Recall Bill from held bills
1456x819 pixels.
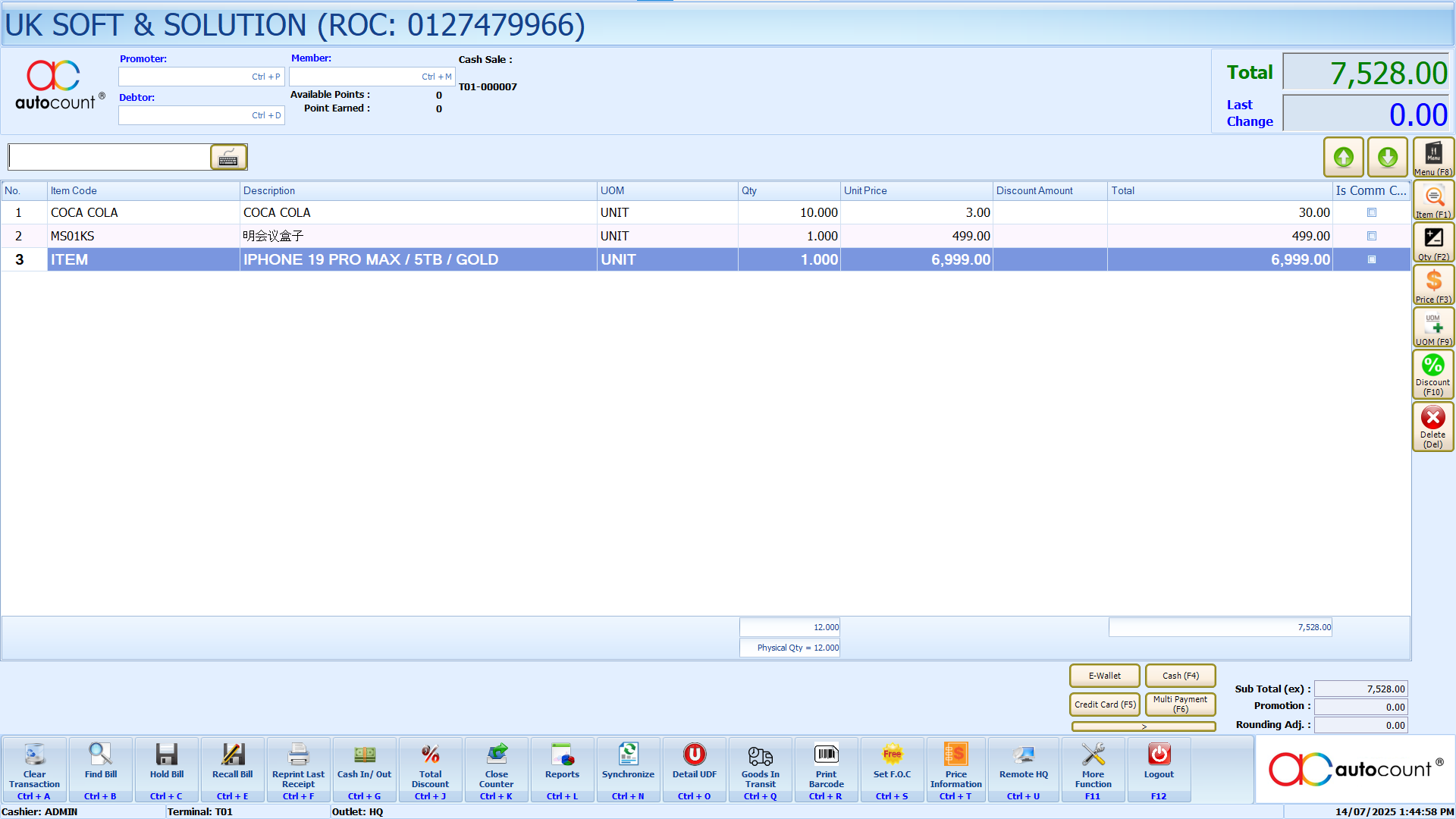(232, 770)
